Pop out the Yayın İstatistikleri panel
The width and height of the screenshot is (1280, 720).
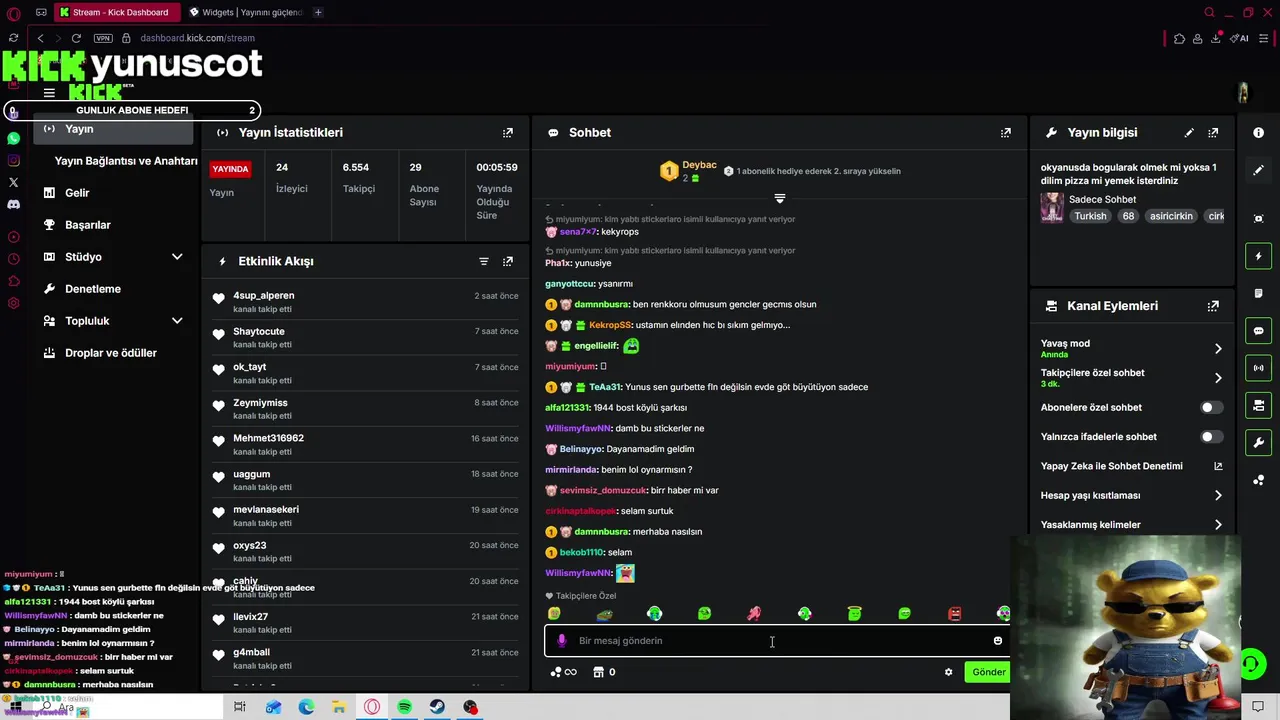(508, 132)
